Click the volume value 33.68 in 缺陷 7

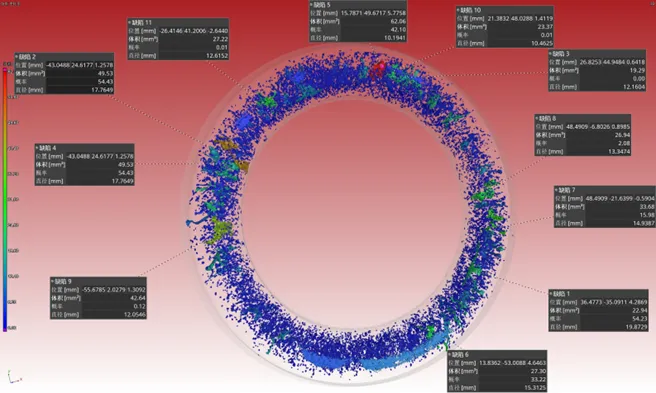click(x=647, y=207)
